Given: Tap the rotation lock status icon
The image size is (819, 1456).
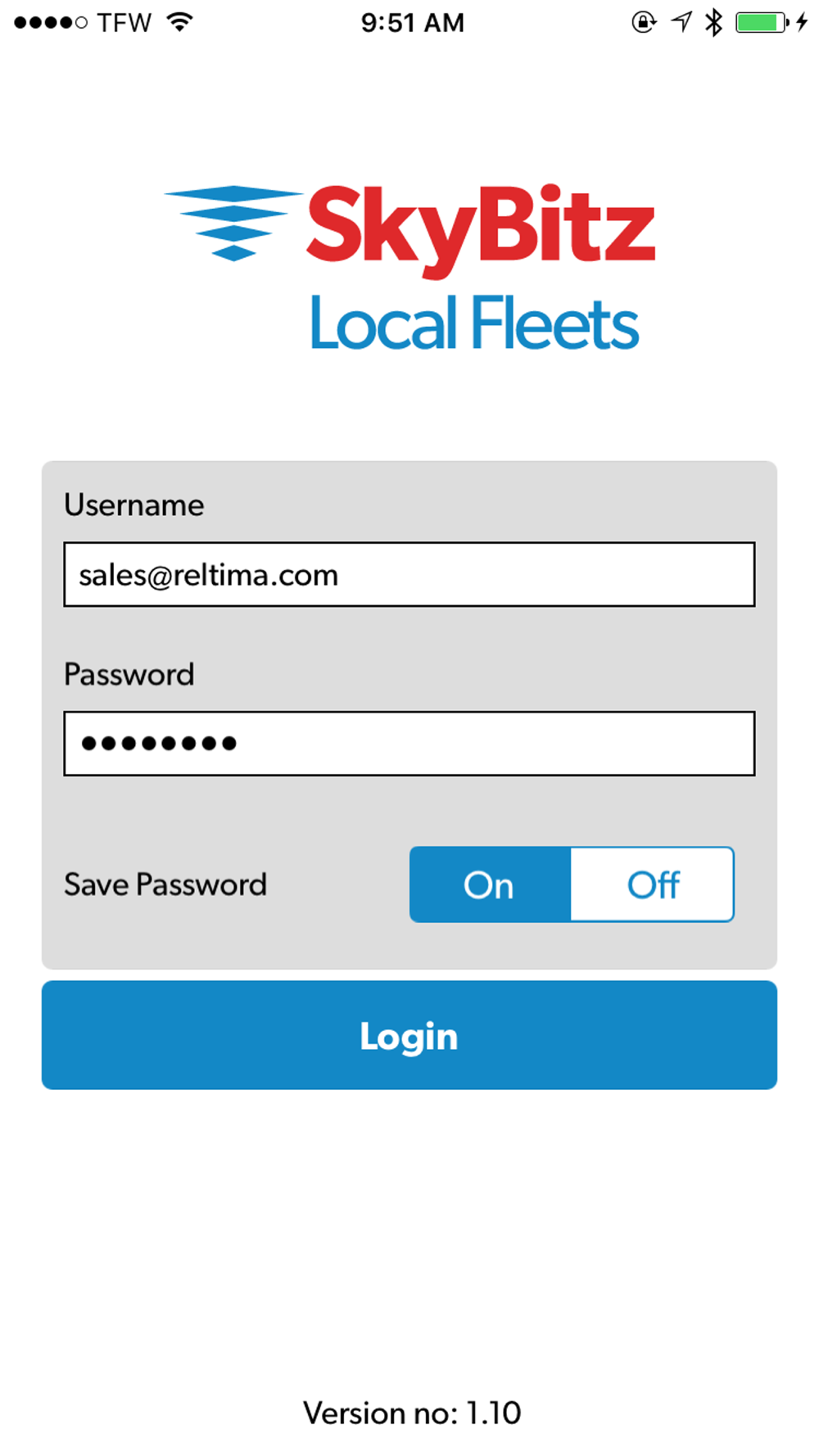Looking at the screenshot, I should click(x=644, y=22).
